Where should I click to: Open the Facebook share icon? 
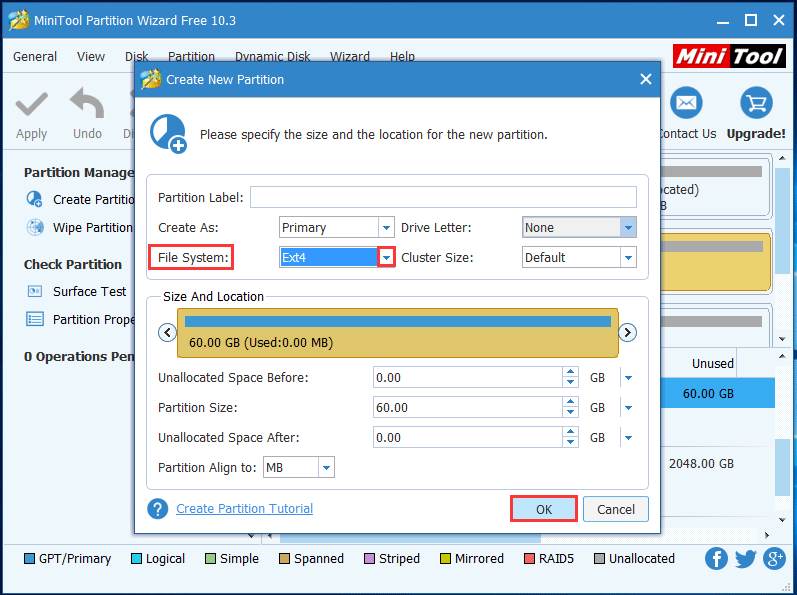click(x=716, y=558)
